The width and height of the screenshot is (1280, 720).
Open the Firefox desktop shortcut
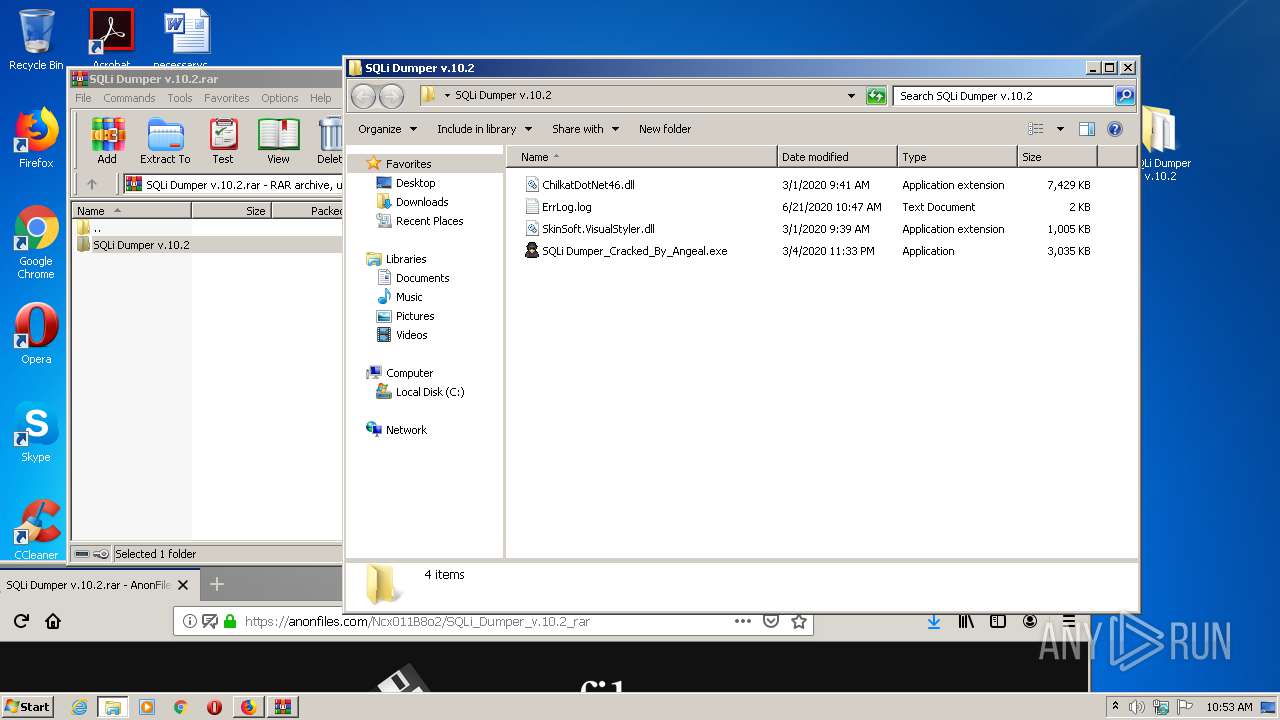36,138
